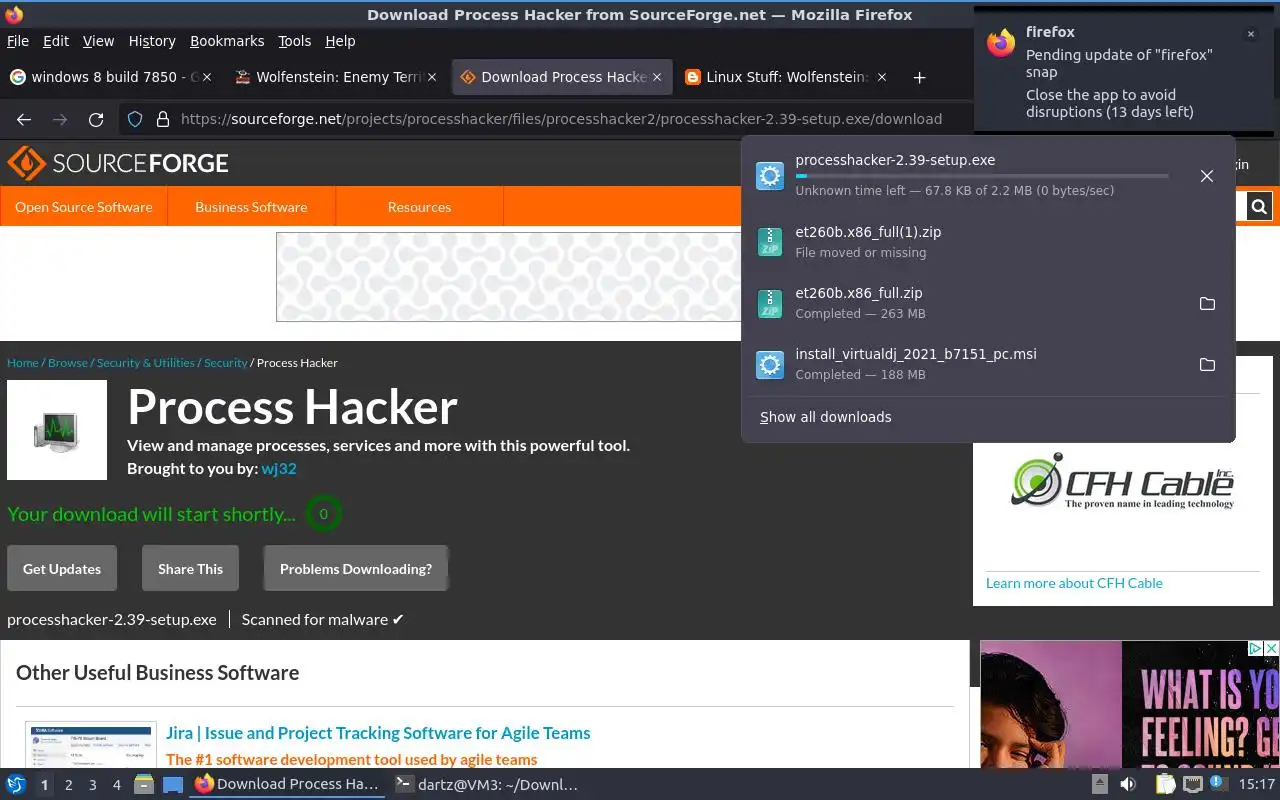Open the Help menu
Screen dimensions: 1280x800
coord(340,41)
